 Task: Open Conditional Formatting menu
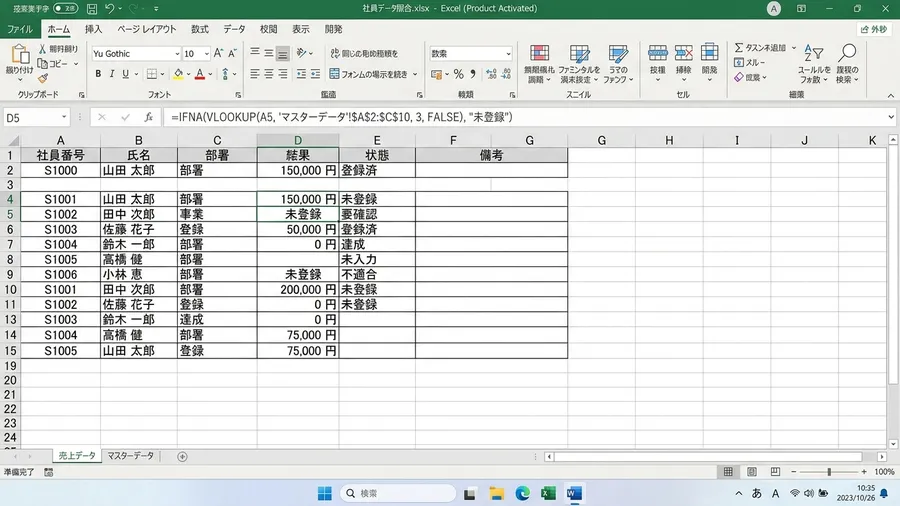539,64
